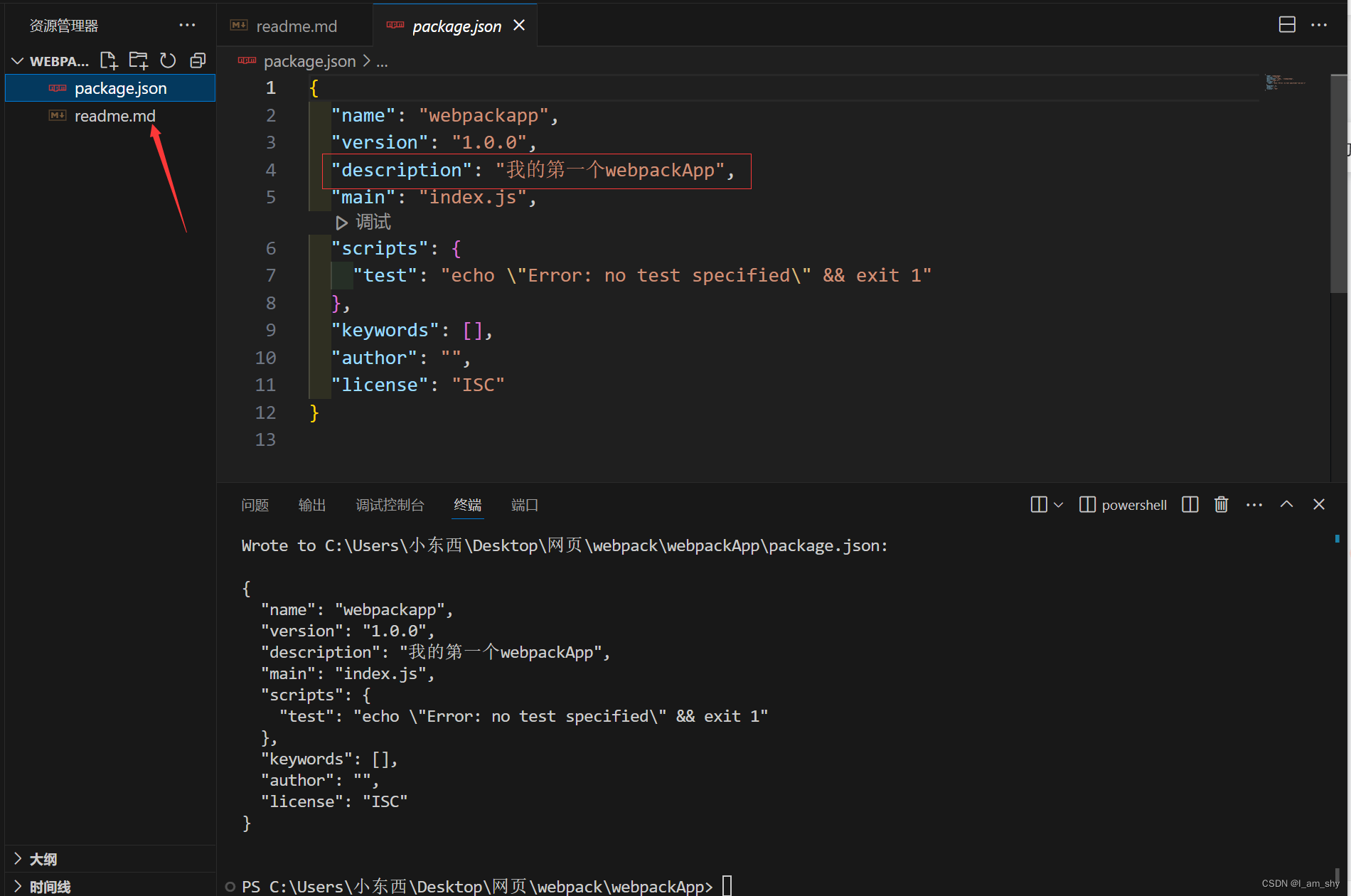
Task: Click the breadcrumb ellipsis item
Action: pos(382,62)
